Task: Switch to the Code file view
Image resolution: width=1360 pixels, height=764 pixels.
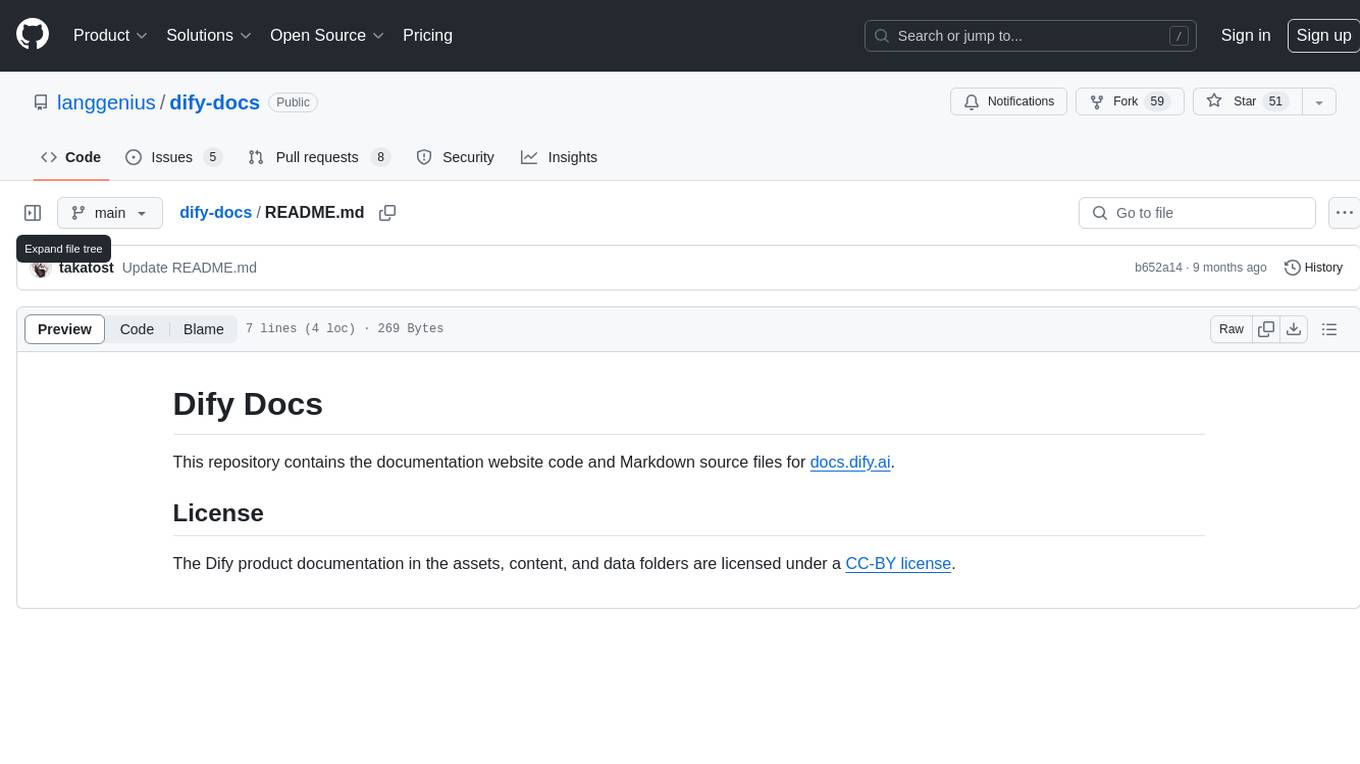Action: (x=137, y=329)
